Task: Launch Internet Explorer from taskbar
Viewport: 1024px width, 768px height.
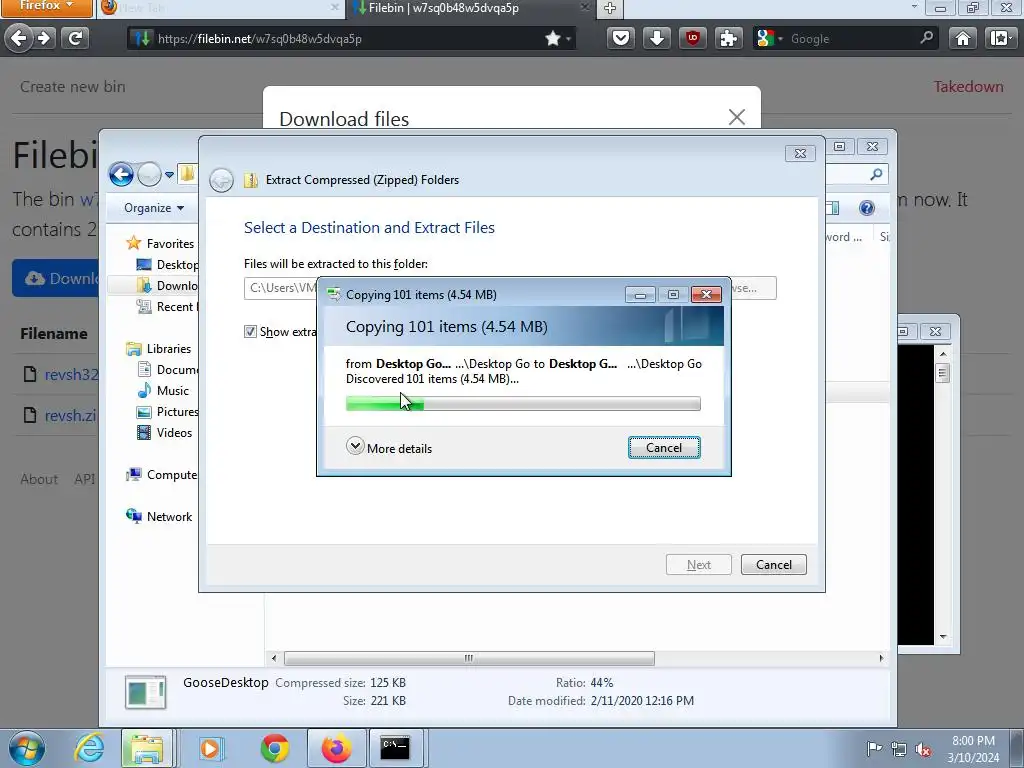Action: (89, 748)
